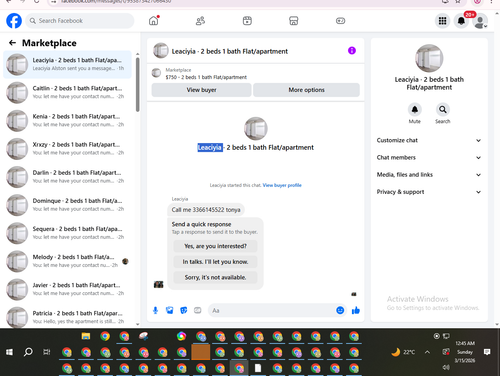Open the Leaciyia conversation in list
Screen dimensions: 500x376
(x=68, y=64)
